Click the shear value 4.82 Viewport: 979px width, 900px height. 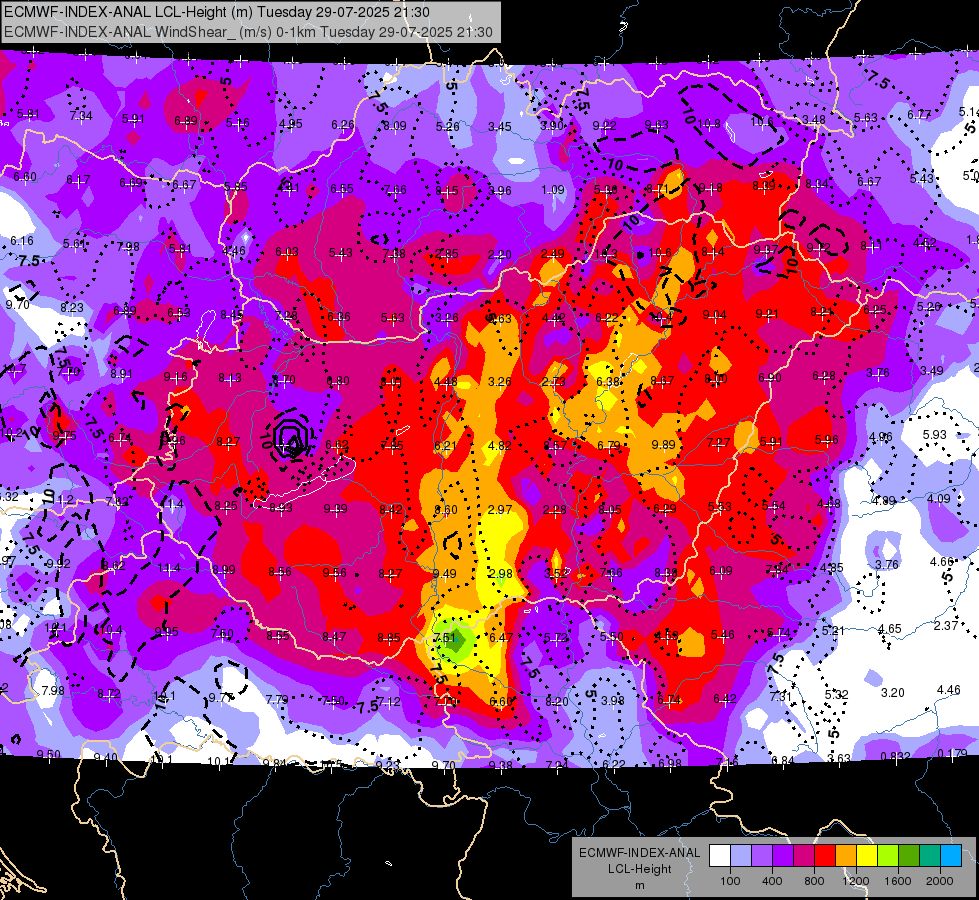tap(499, 445)
